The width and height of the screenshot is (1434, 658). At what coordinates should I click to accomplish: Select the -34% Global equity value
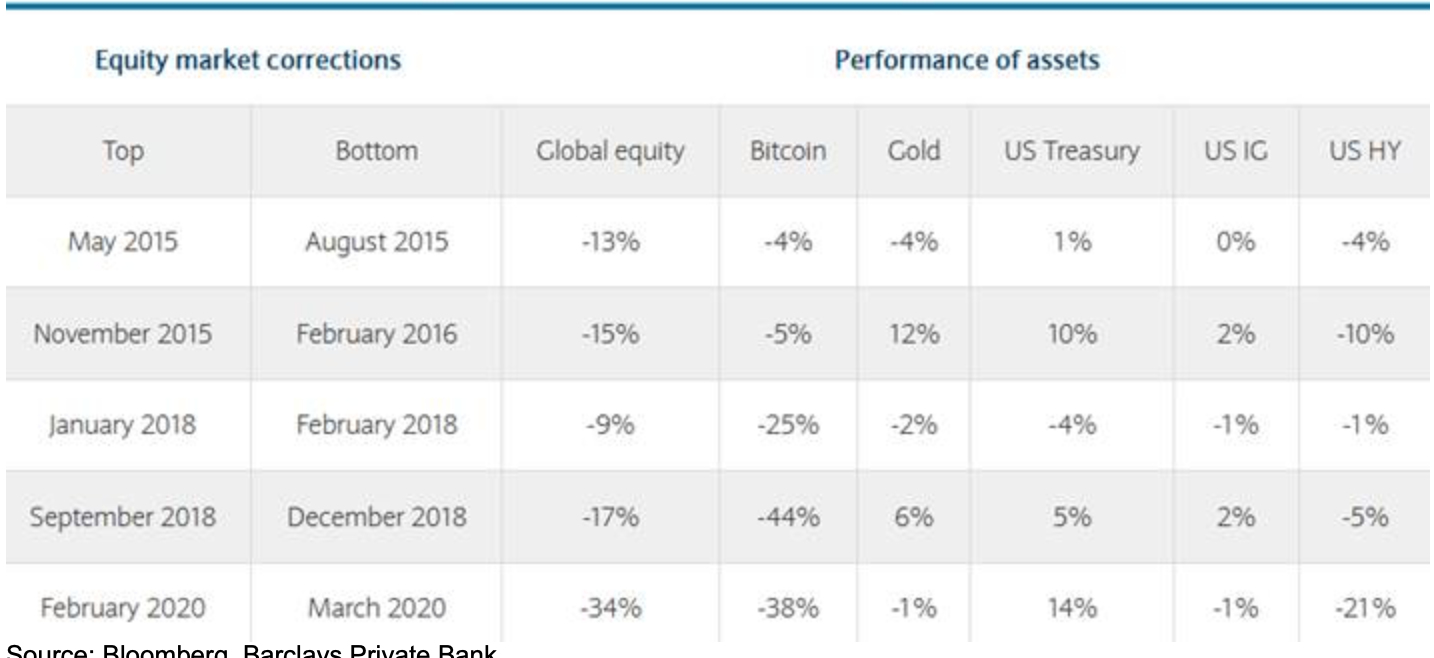610,609
